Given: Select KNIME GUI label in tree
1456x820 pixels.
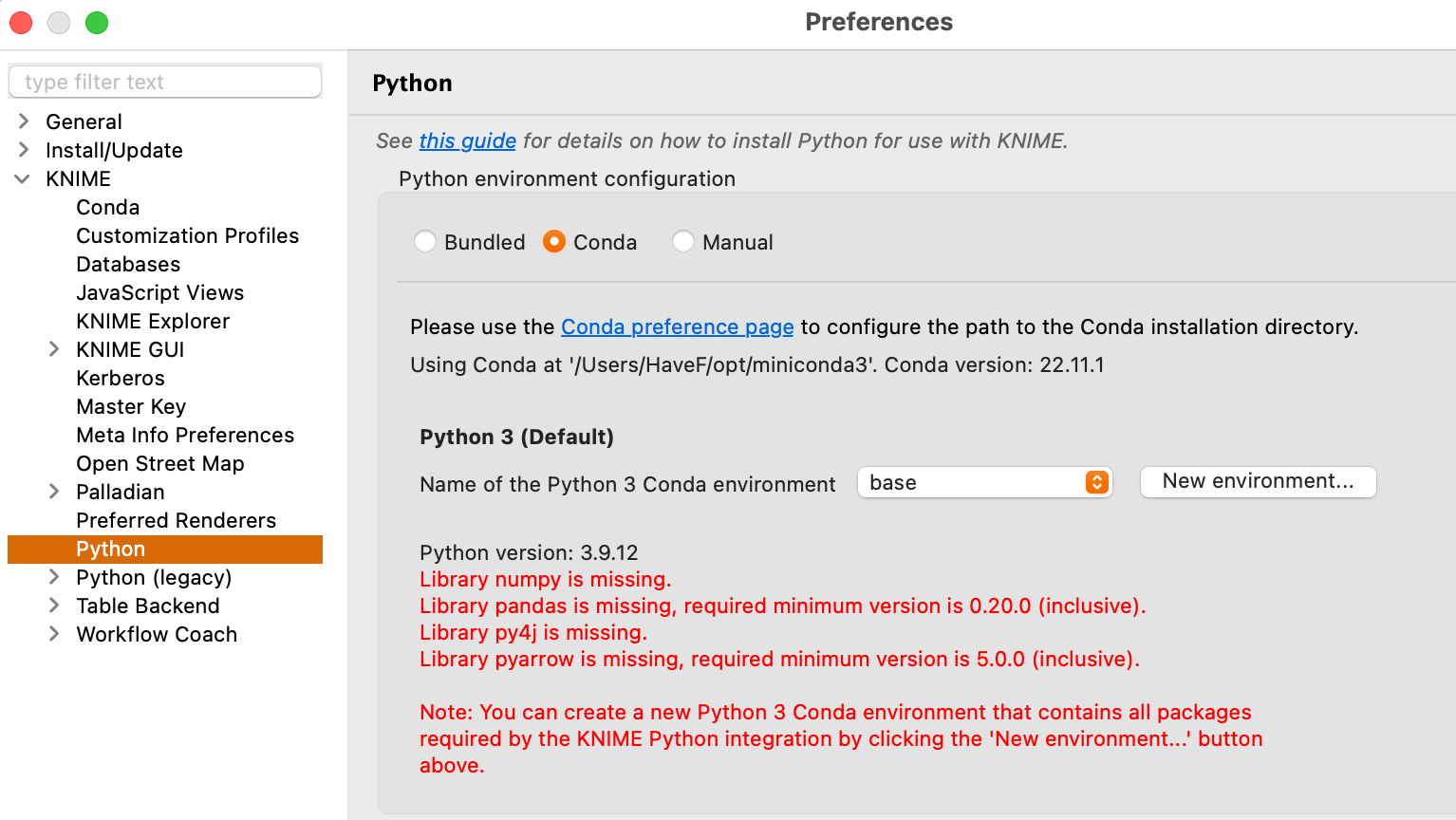Looking at the screenshot, I should [x=130, y=349].
